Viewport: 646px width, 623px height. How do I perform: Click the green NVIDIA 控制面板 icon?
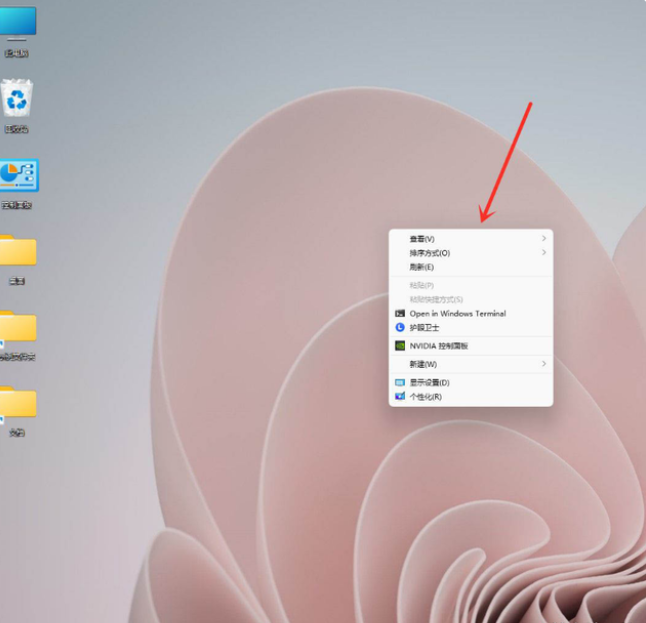point(400,346)
